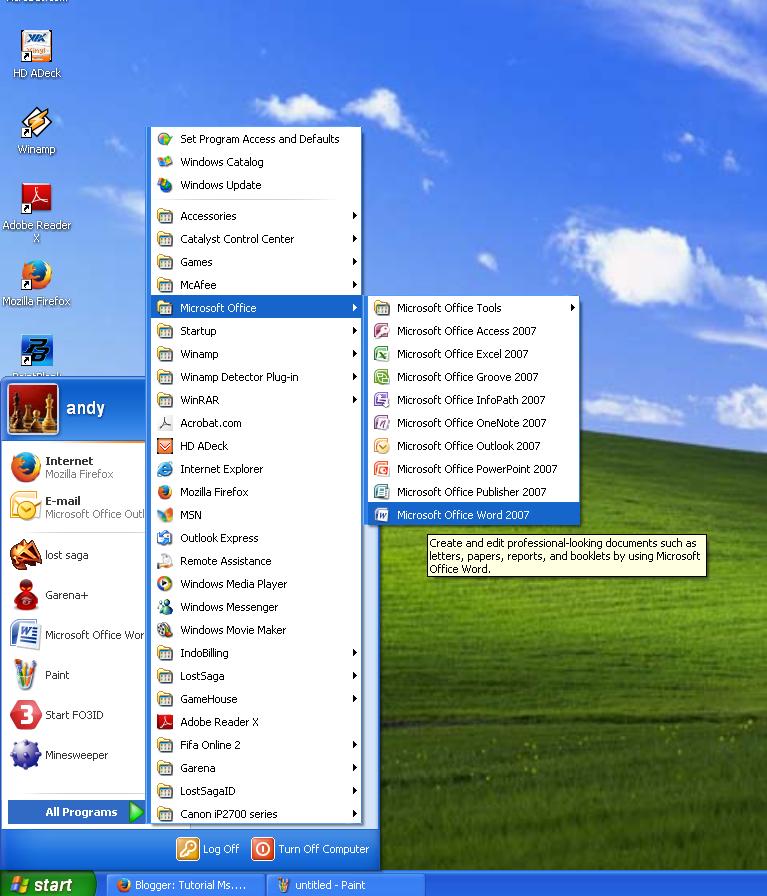Click the OneNote 2007 icon
Screen dimensions: 767x896
pos(381,423)
